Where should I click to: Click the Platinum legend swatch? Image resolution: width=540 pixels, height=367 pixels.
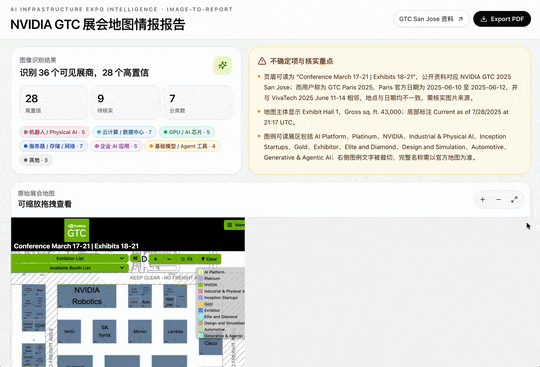click(201, 278)
